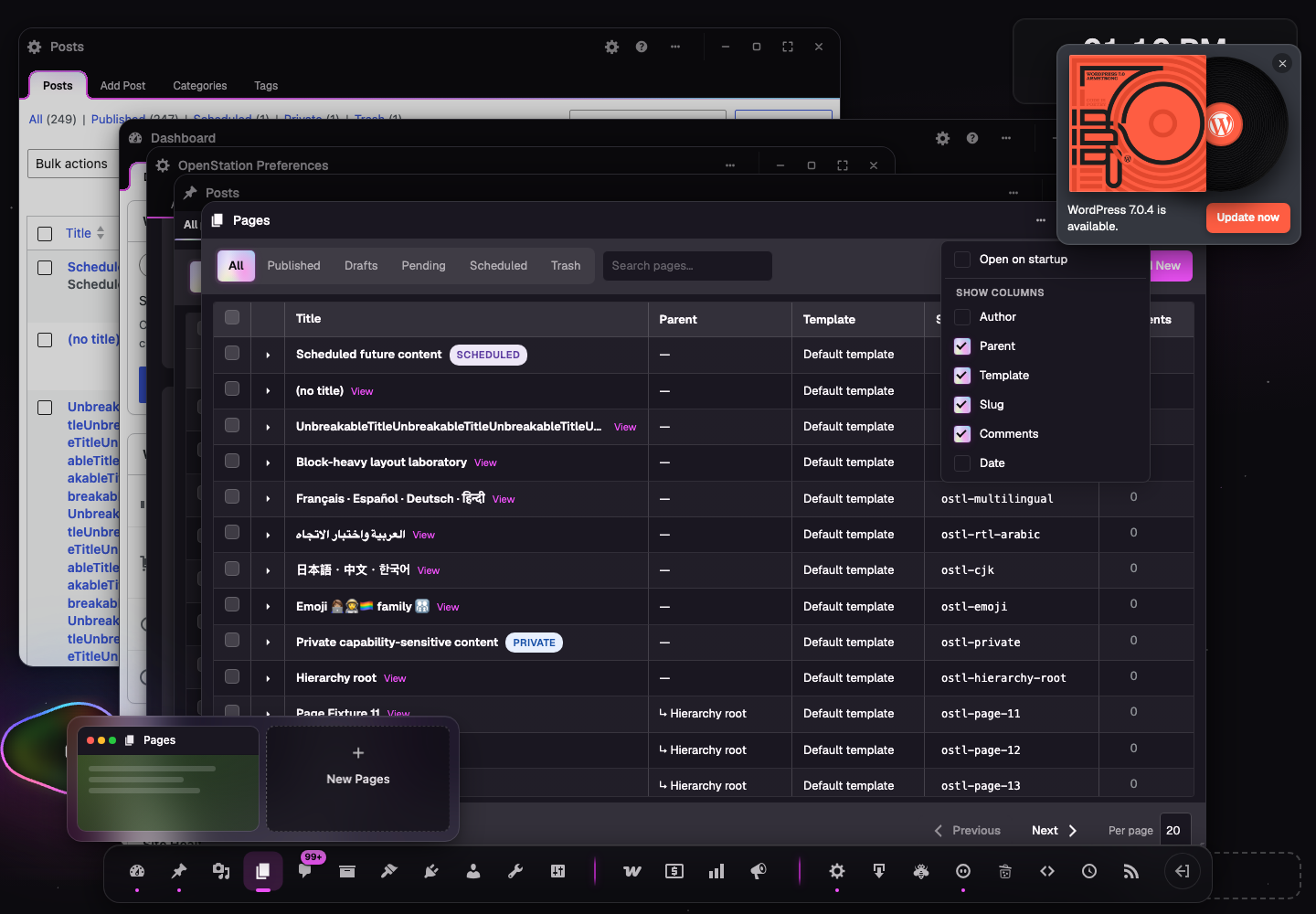Open the gear icon in the Dashboard window title bar
Viewport: 1316px width, 914px height.
943,138
